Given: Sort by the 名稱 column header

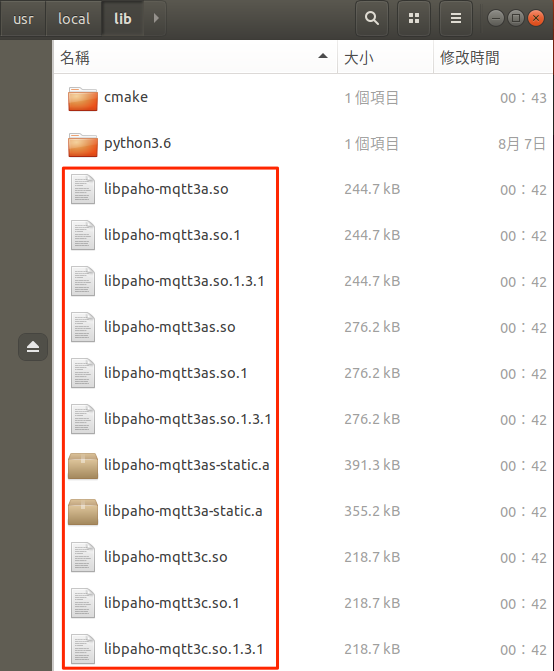Looking at the screenshot, I should pos(196,57).
